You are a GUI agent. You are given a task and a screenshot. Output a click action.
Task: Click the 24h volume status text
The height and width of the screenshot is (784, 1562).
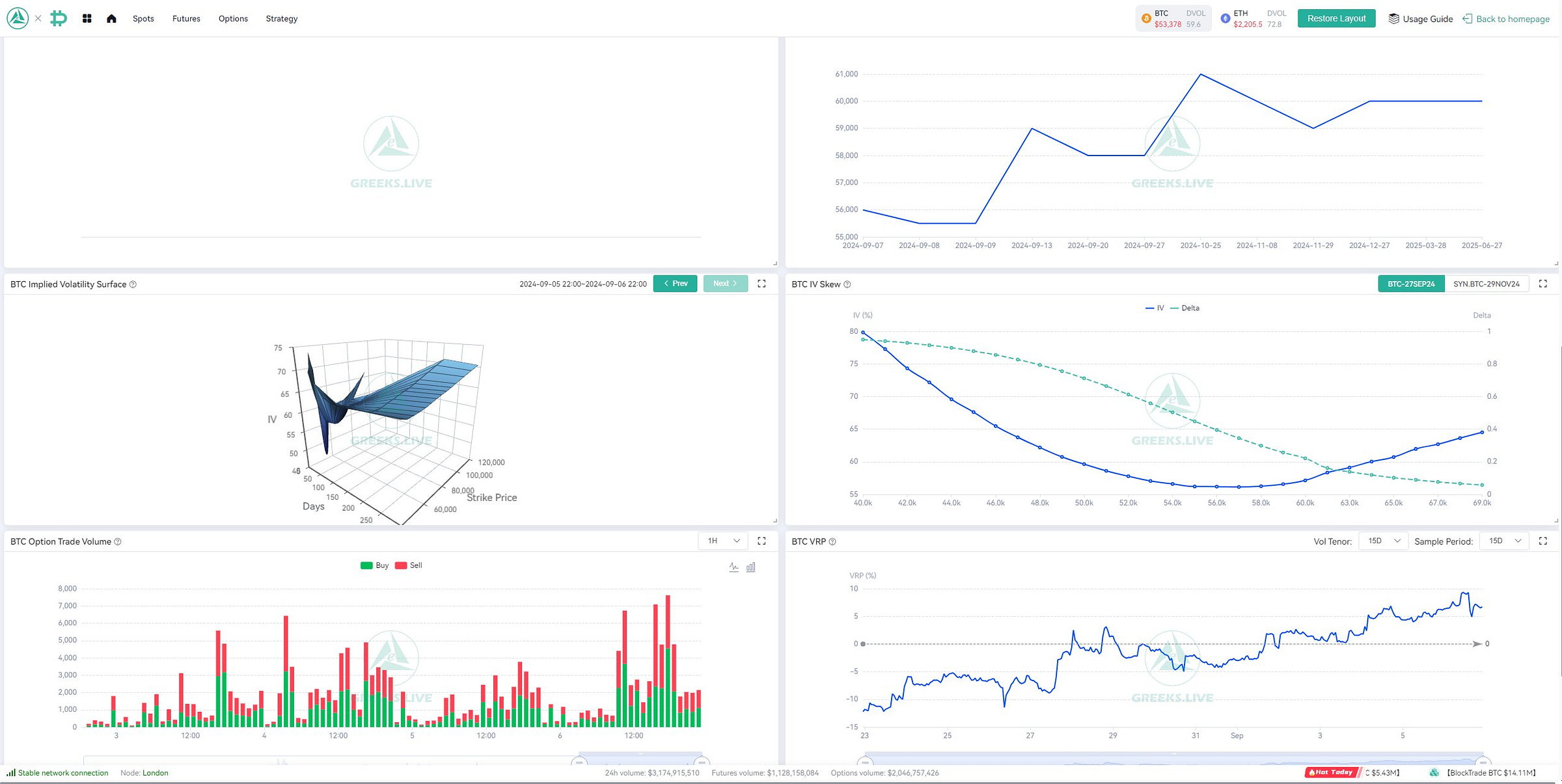[x=652, y=773]
